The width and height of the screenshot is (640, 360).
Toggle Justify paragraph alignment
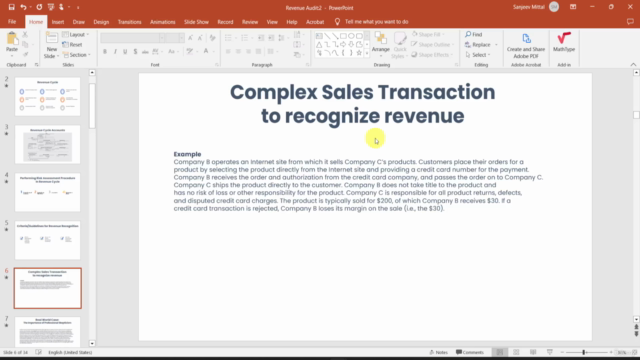pos(258,51)
